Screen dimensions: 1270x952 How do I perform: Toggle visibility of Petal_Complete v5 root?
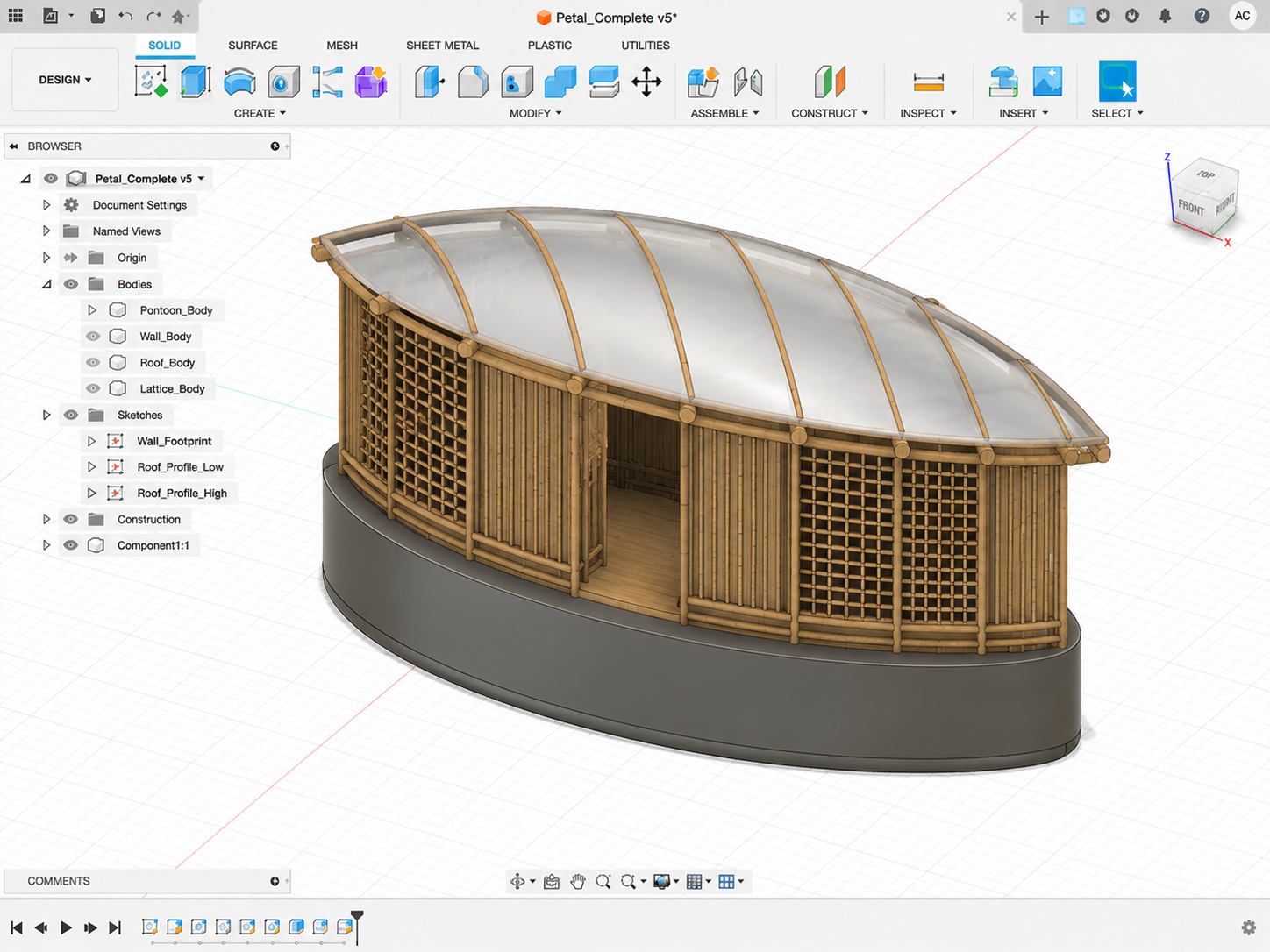51,179
